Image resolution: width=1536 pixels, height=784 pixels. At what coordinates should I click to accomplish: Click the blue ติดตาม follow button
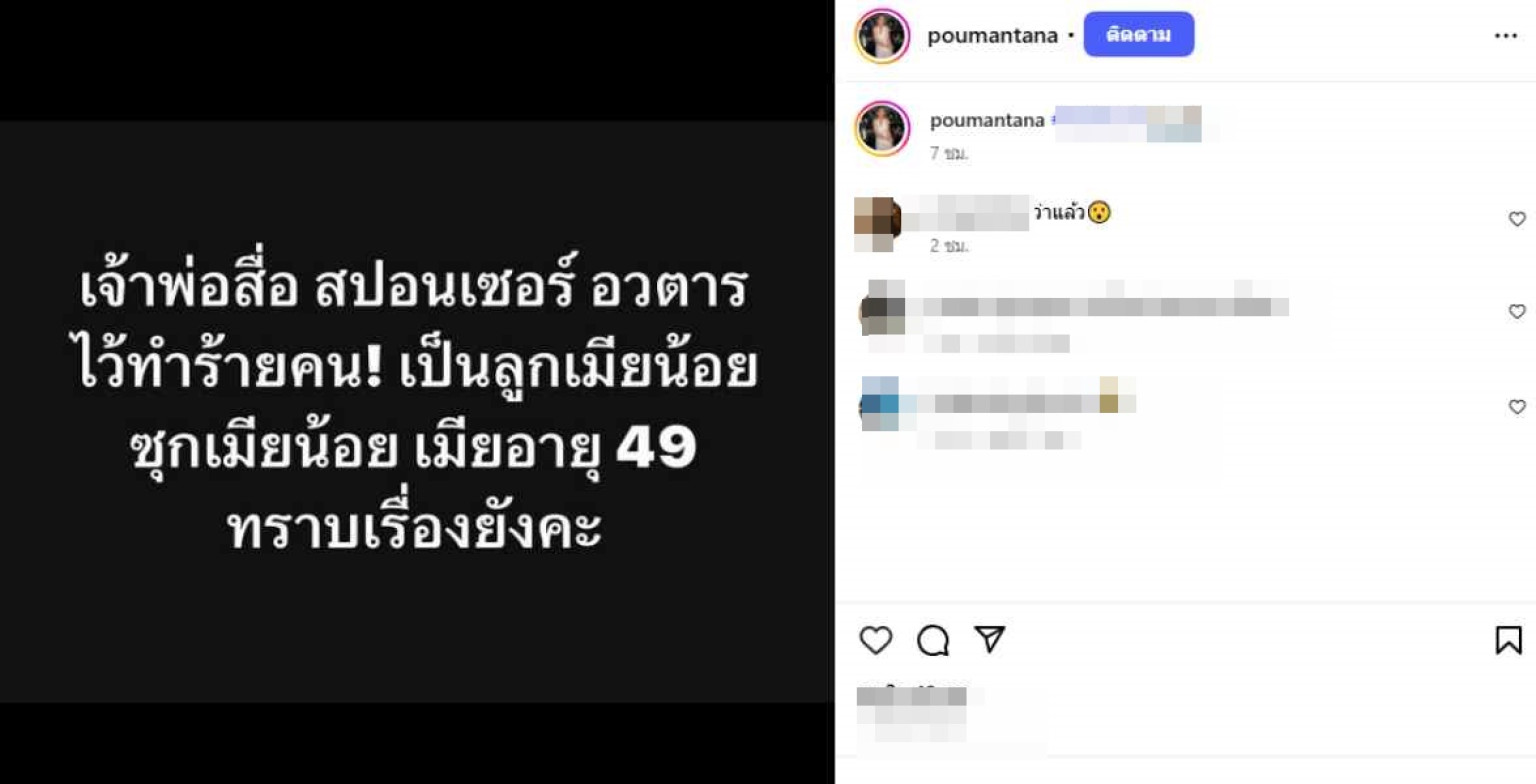[x=1139, y=34]
